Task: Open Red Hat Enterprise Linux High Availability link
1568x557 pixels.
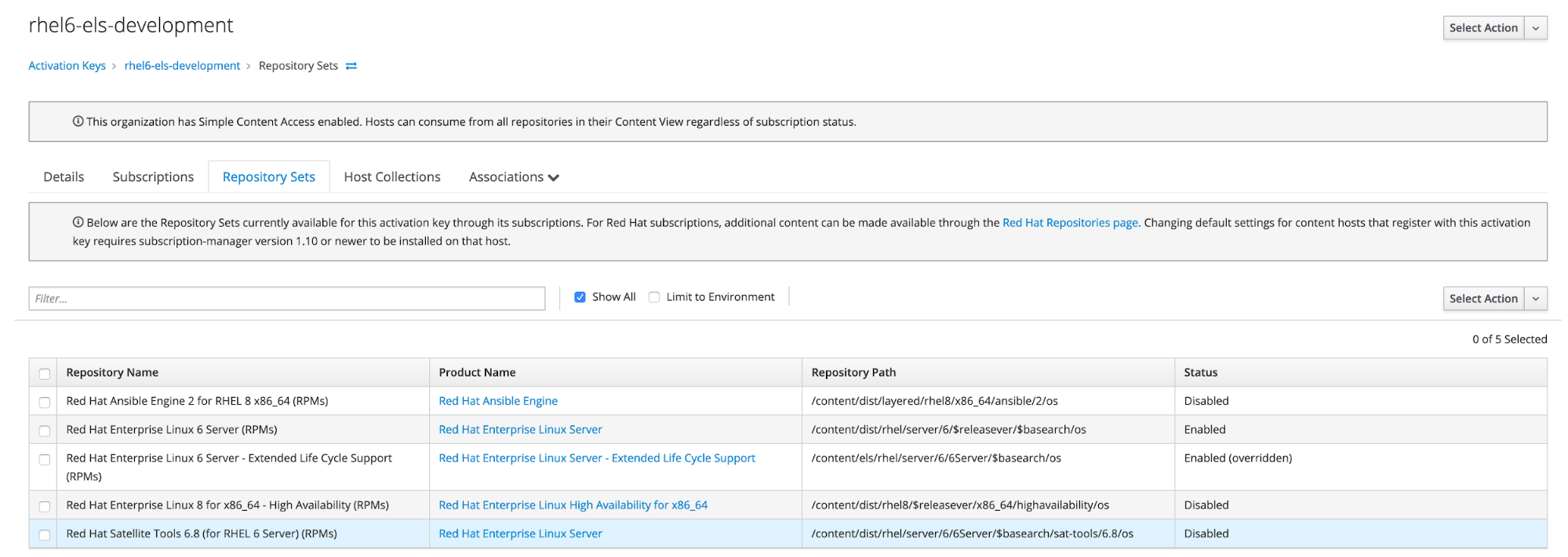Action: 573,505
